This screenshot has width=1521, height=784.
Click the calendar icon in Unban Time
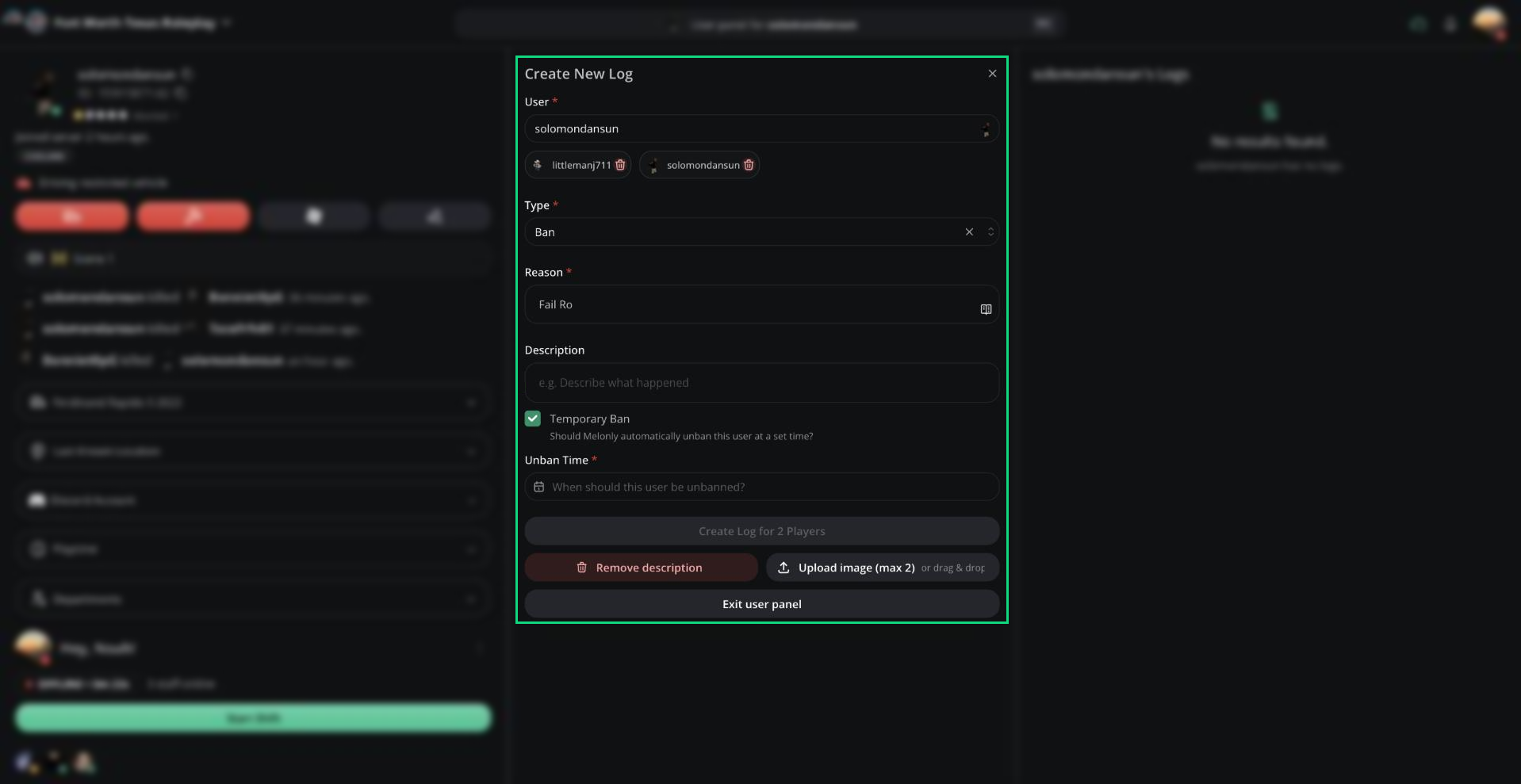coord(539,487)
